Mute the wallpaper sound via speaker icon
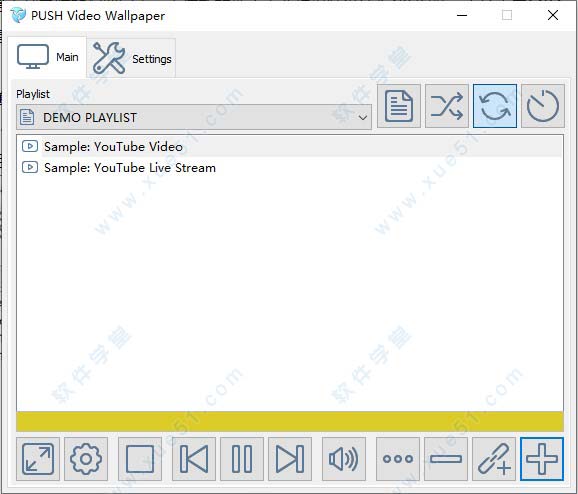Viewport: 578px width, 494px height. tap(344, 459)
